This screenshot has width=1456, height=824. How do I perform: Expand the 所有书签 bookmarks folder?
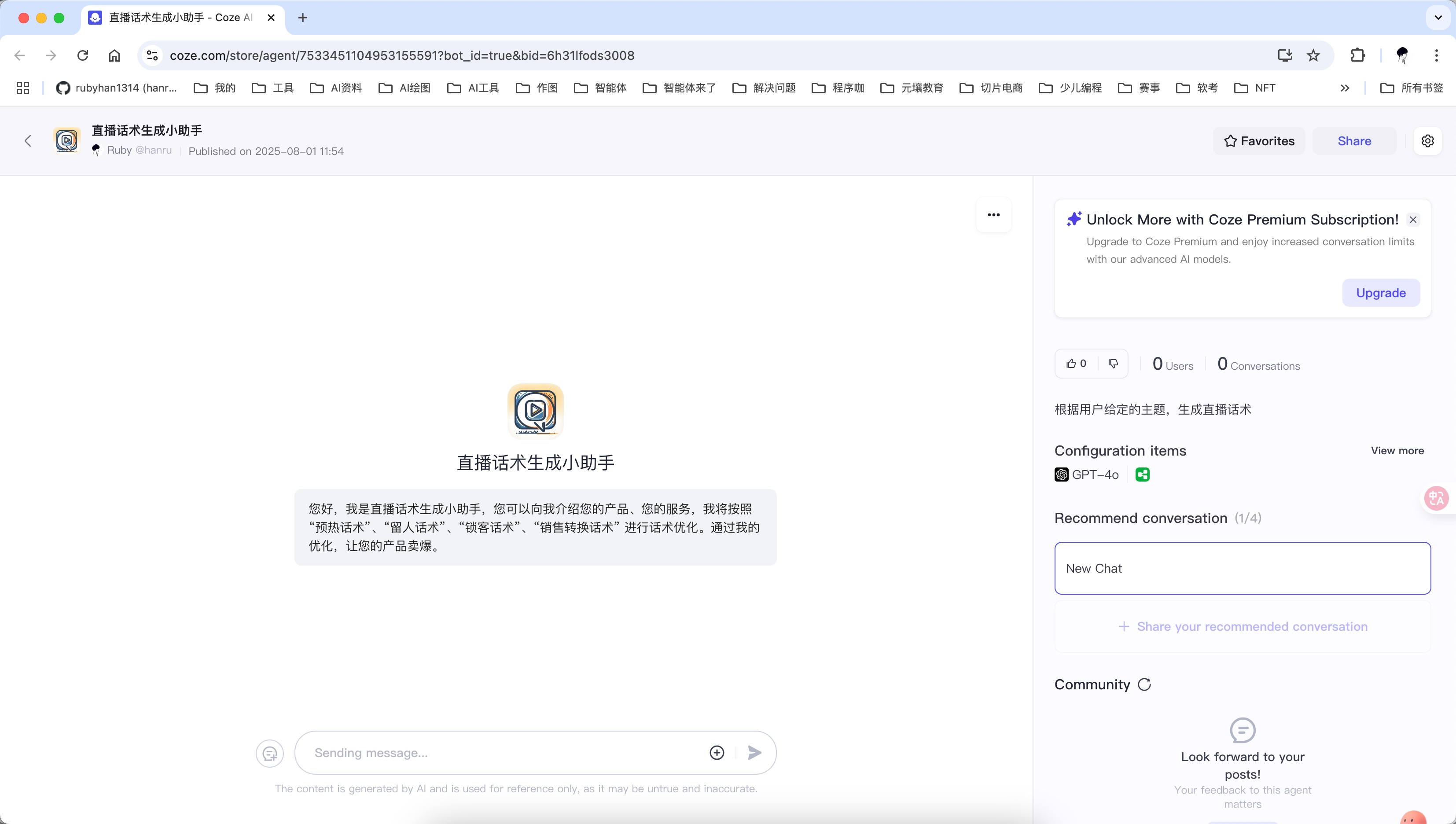pyautogui.click(x=1411, y=87)
